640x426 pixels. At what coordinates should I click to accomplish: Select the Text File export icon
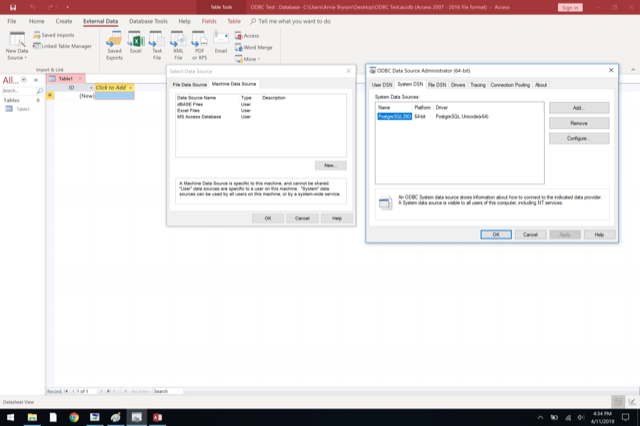coord(157,43)
